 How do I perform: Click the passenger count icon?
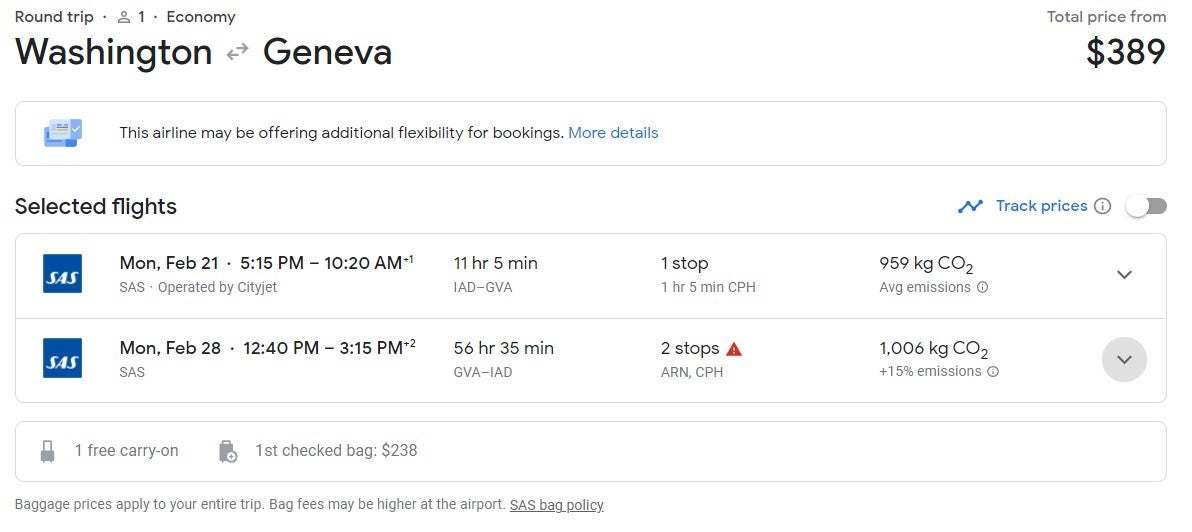tap(124, 17)
